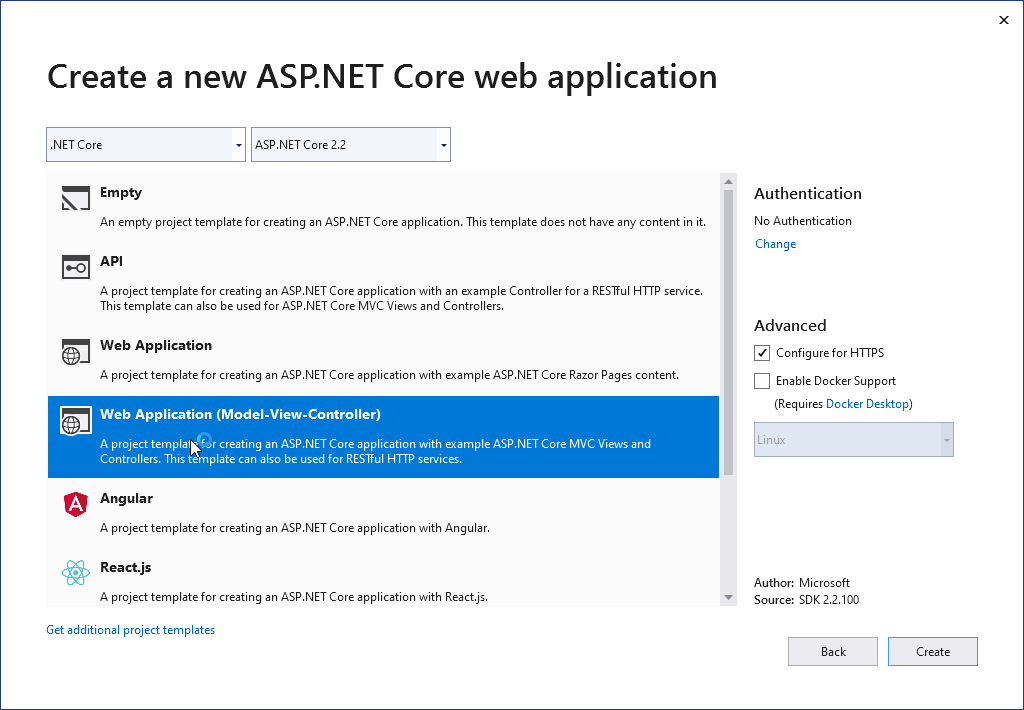This screenshot has height=710, width=1024.
Task: Toggle the Configure for HTTPS checkbox
Action: [762, 353]
